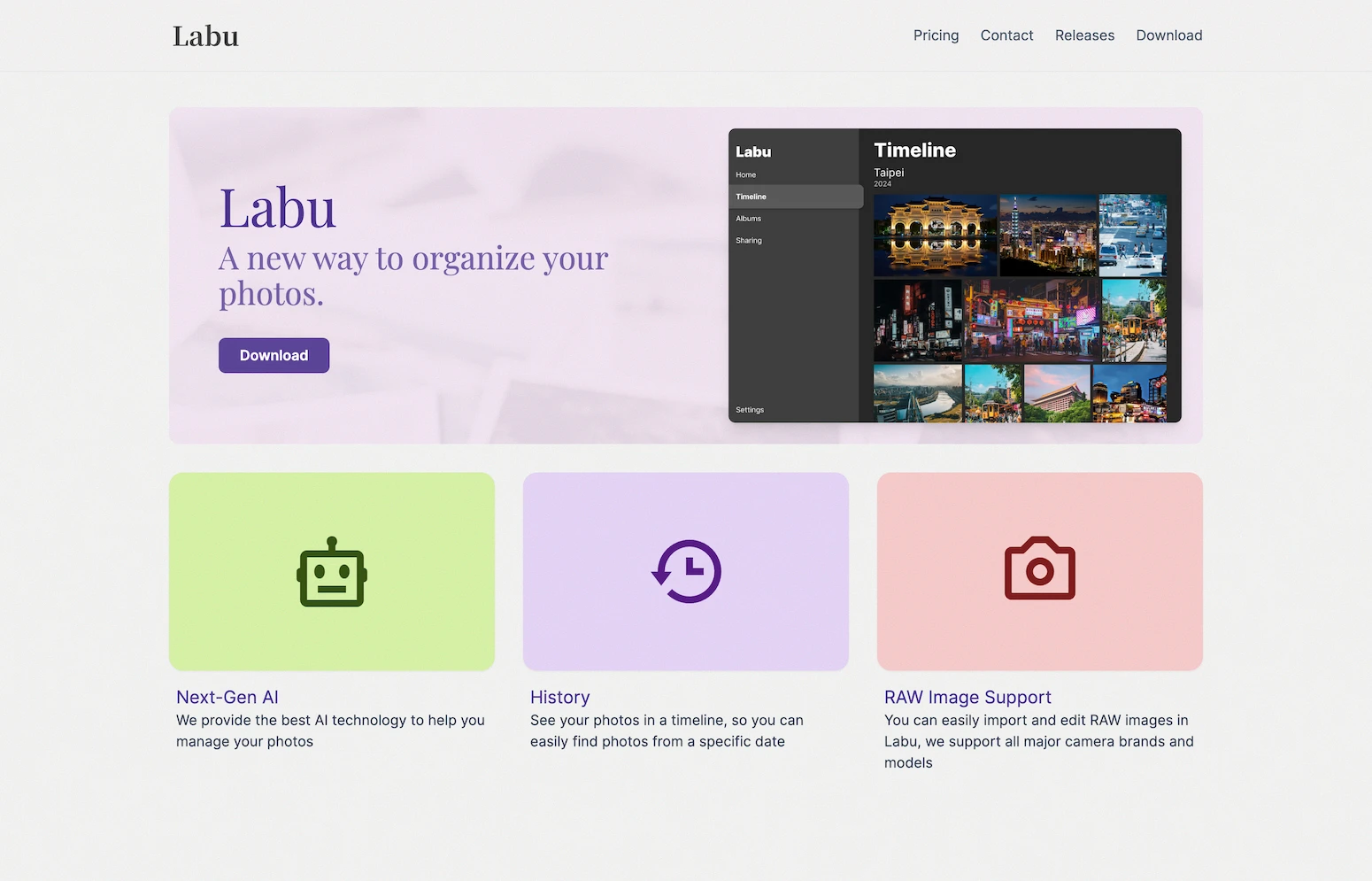
Task: Select the neon night market photo thumbnail
Action: point(1031,320)
